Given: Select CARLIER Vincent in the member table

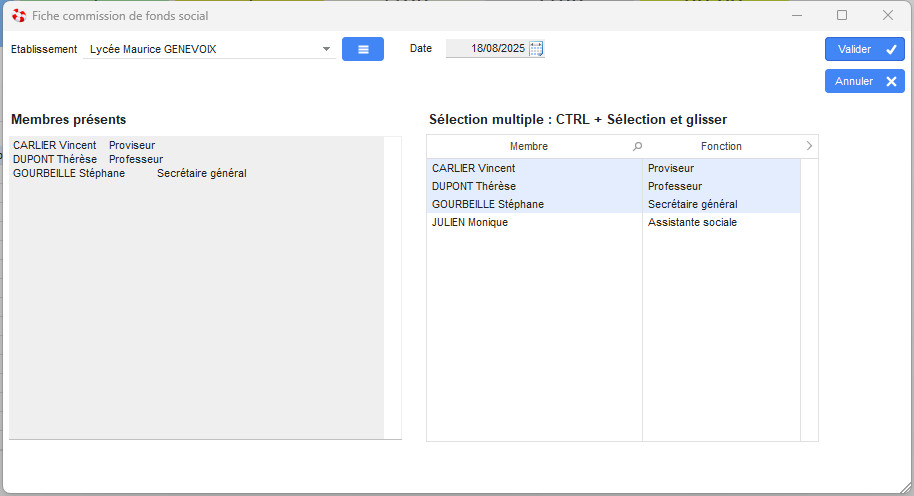Looking at the screenshot, I should click(x=474, y=168).
